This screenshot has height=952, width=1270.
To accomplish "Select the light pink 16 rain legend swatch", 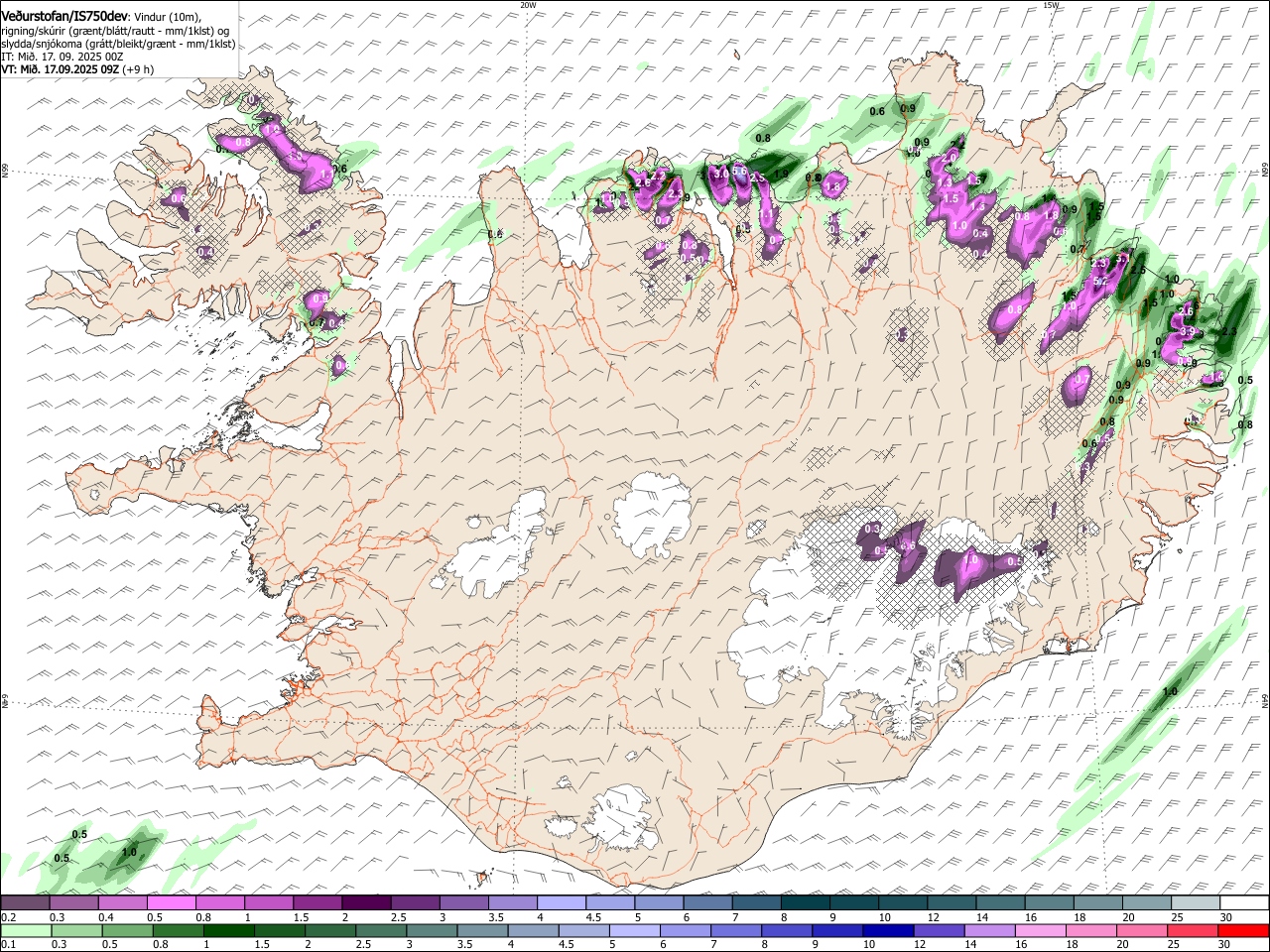I will tap(1040, 930).
